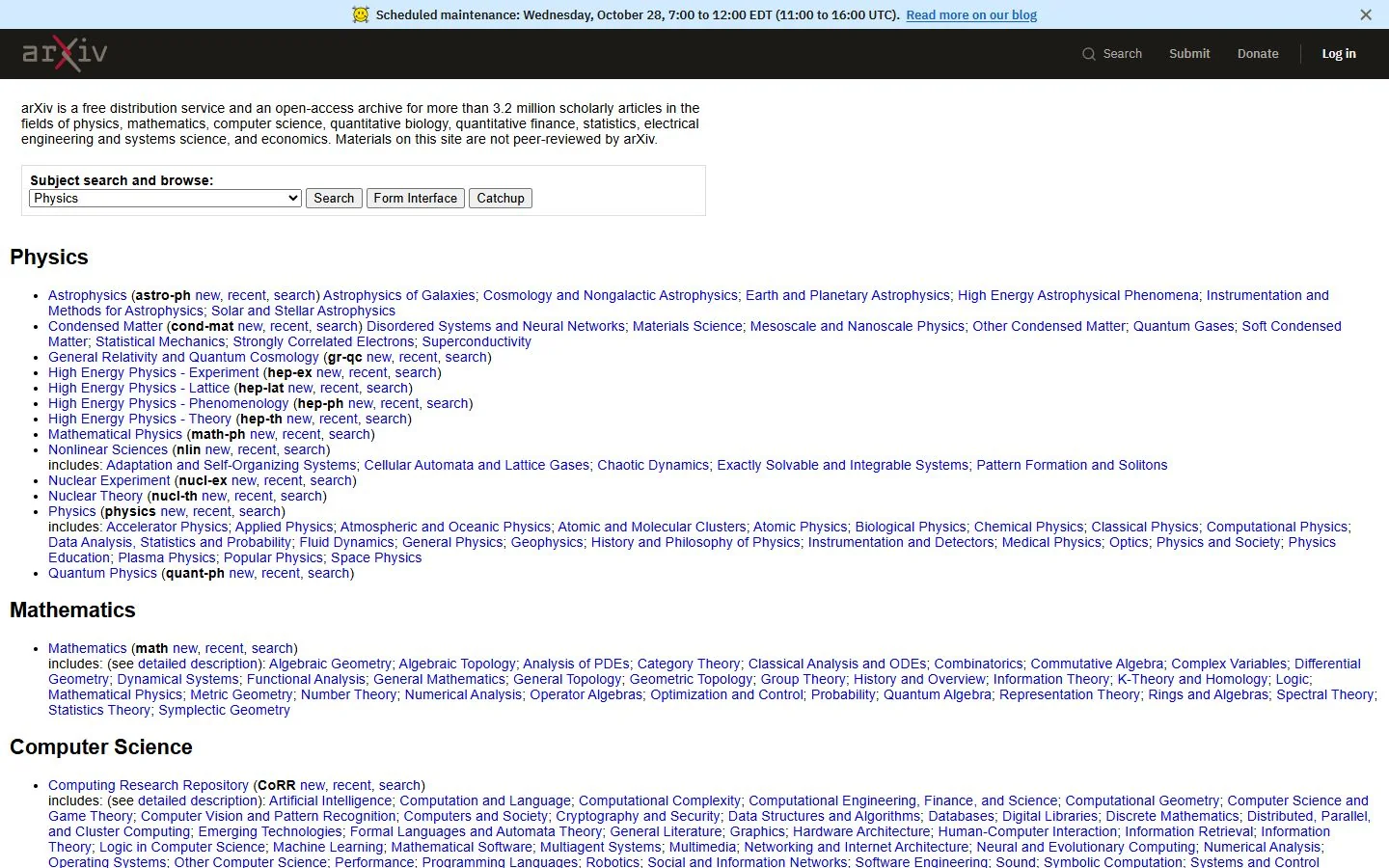Open 'recent' listing for cond-mat
The height and width of the screenshot is (868, 1389).
click(289, 326)
